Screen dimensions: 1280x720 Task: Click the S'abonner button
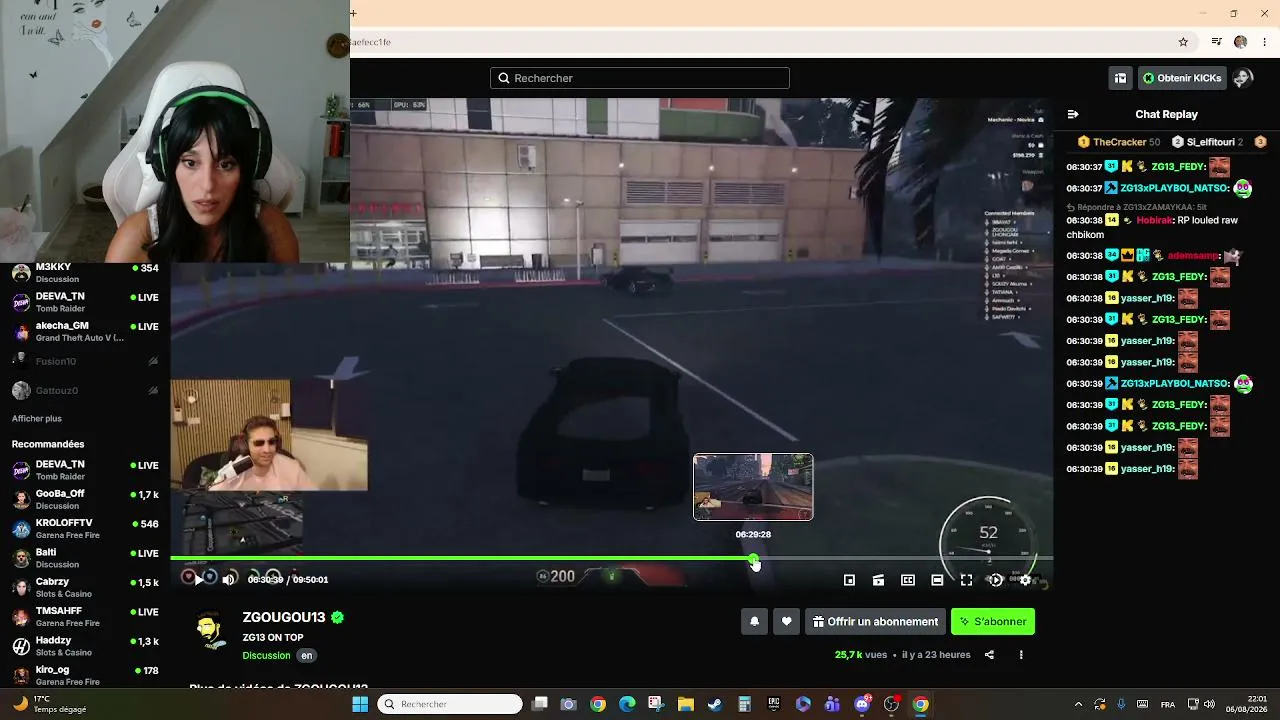pyautogui.click(x=993, y=622)
